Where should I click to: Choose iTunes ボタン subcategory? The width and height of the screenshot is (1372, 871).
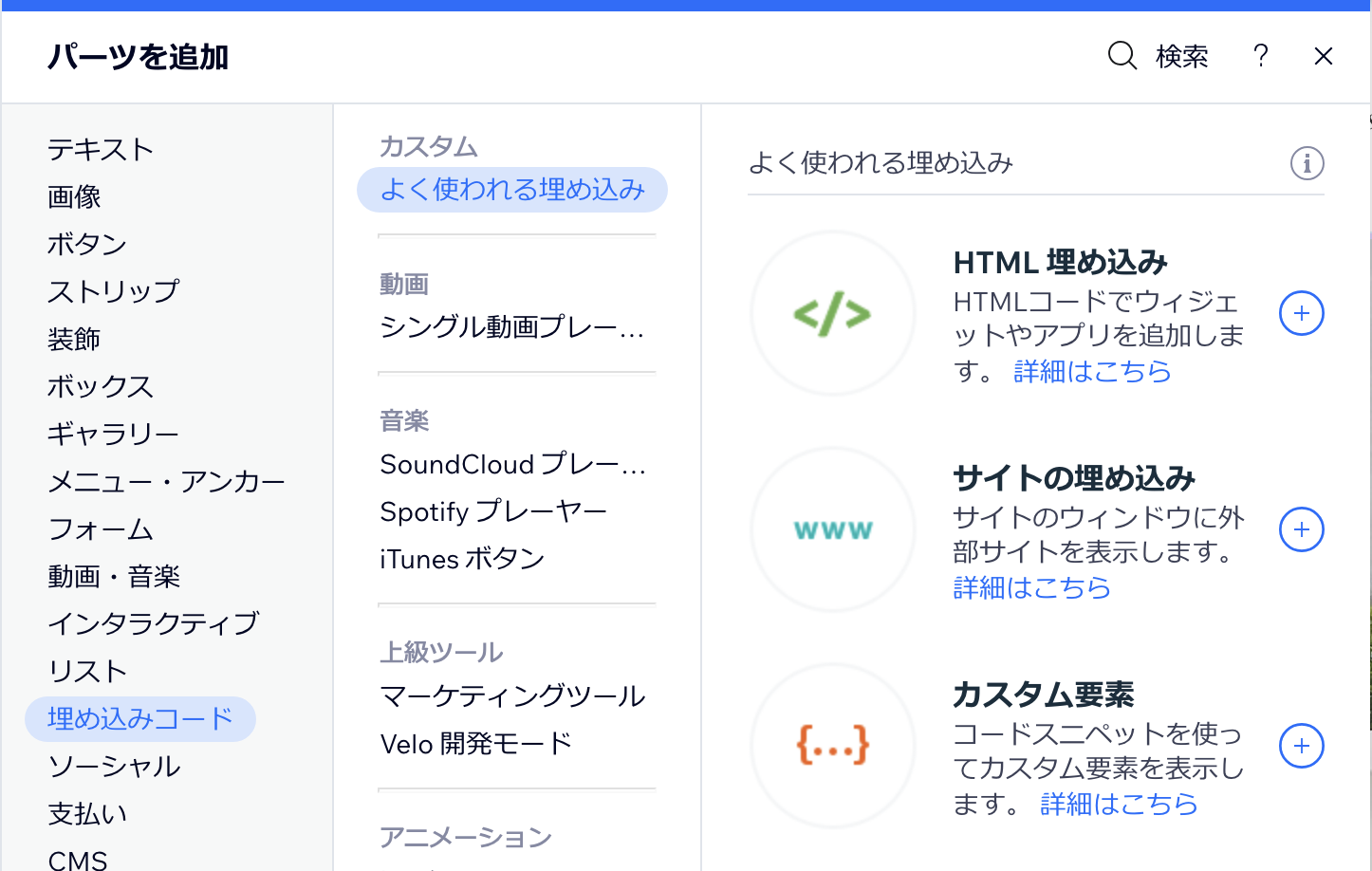coord(462,560)
